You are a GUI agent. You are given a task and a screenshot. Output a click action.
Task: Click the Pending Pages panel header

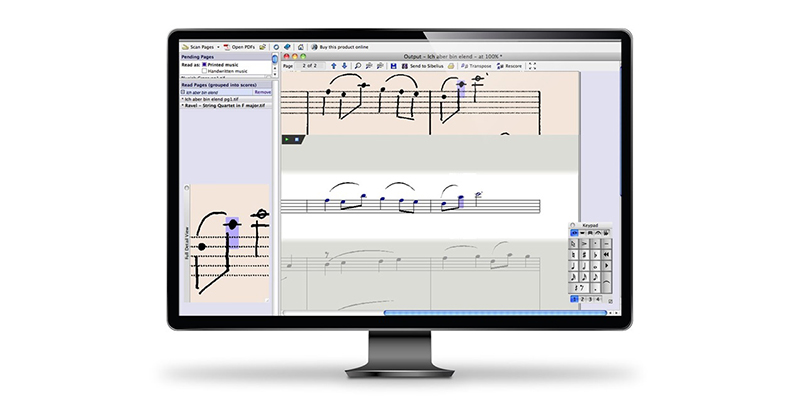tap(226, 57)
